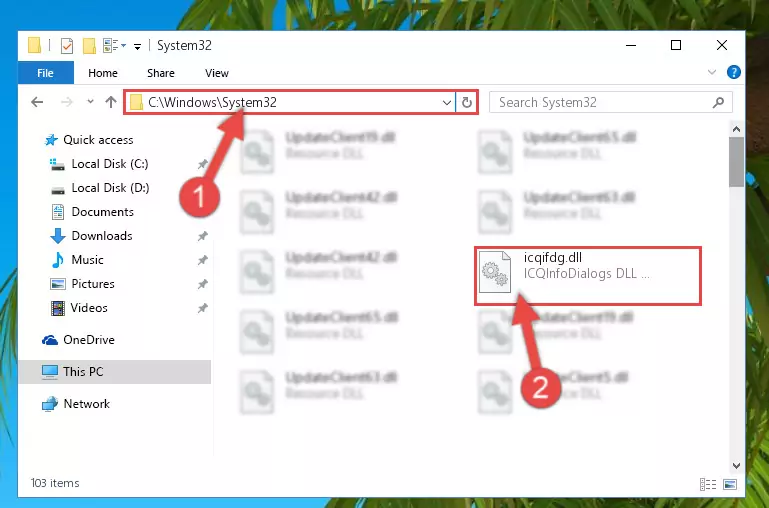The image size is (769, 508).
Task: Go back with the left arrow
Action: click(37, 102)
